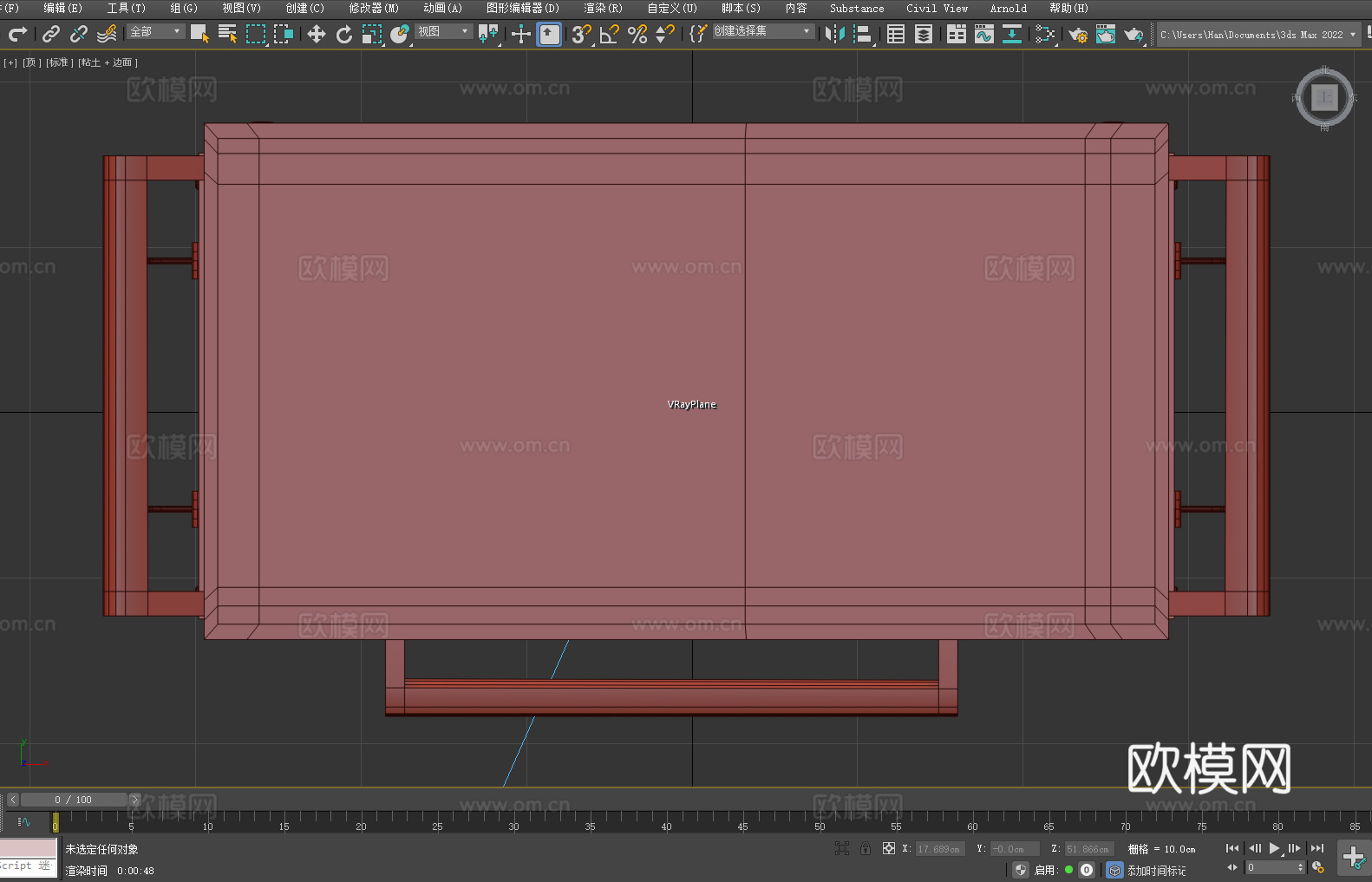Open the Substance menu
Viewport: 1372px width, 882px height.
(x=857, y=8)
